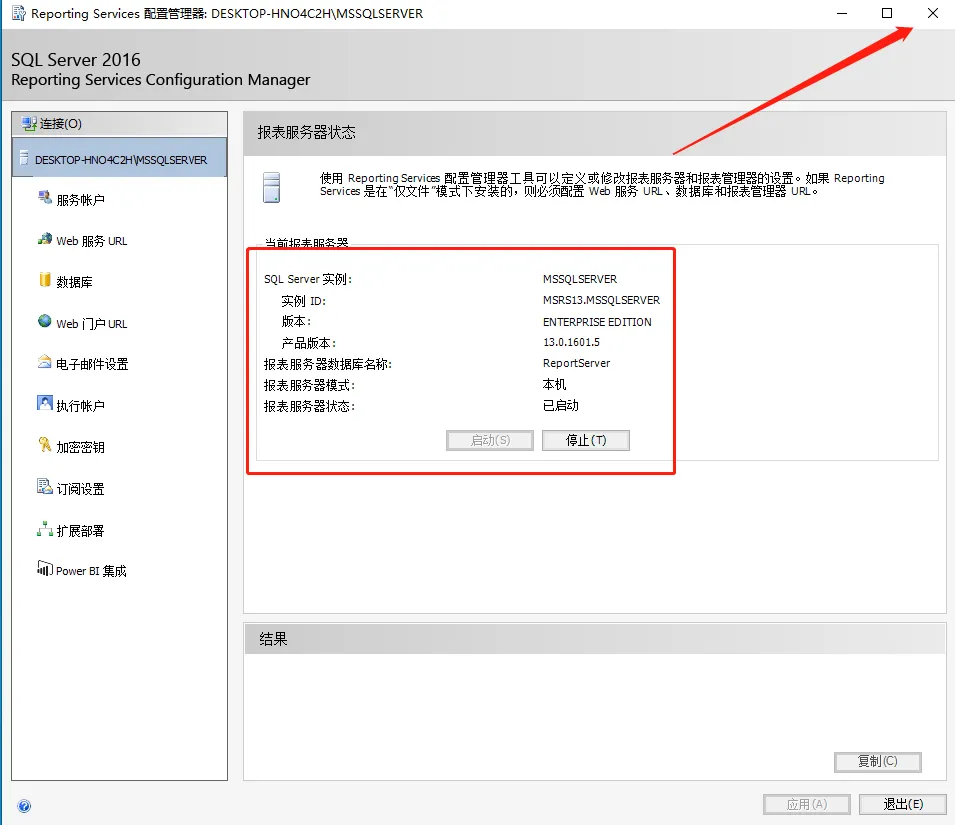Click the 服务帐户 icon in sidebar

44,197
